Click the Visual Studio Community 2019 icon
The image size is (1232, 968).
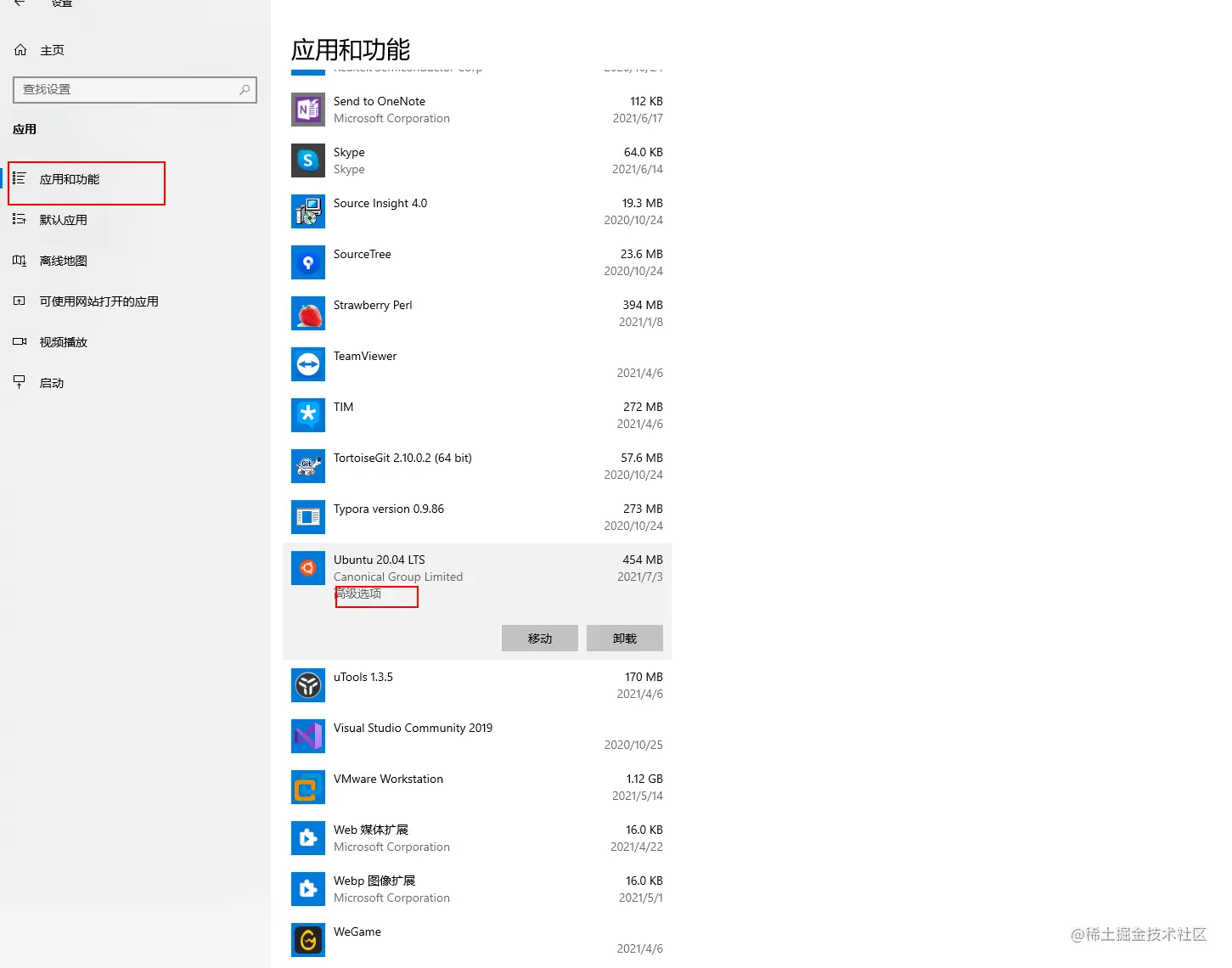click(x=308, y=736)
